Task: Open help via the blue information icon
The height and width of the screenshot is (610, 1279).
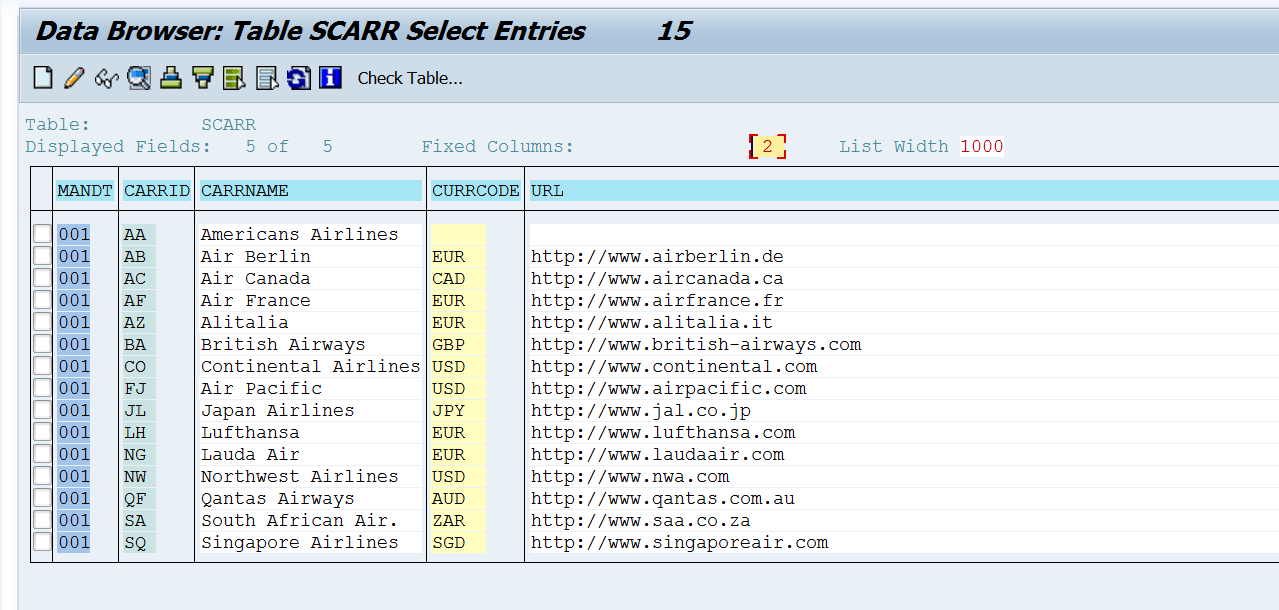Action: (x=330, y=78)
